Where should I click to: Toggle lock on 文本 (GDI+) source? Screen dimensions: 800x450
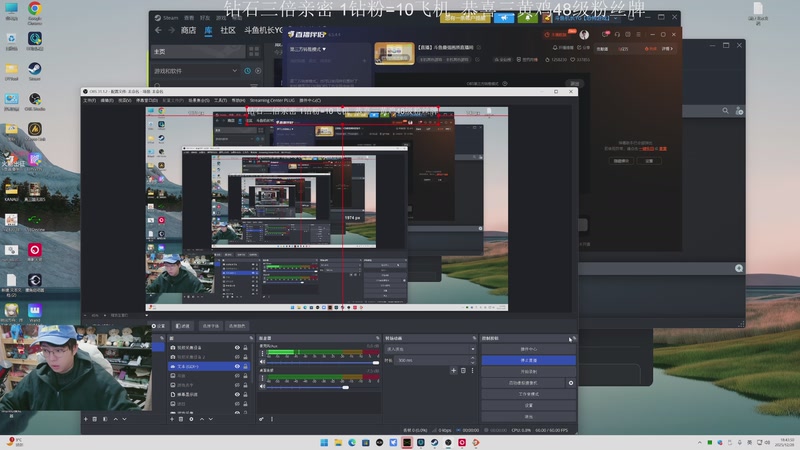(x=245, y=366)
